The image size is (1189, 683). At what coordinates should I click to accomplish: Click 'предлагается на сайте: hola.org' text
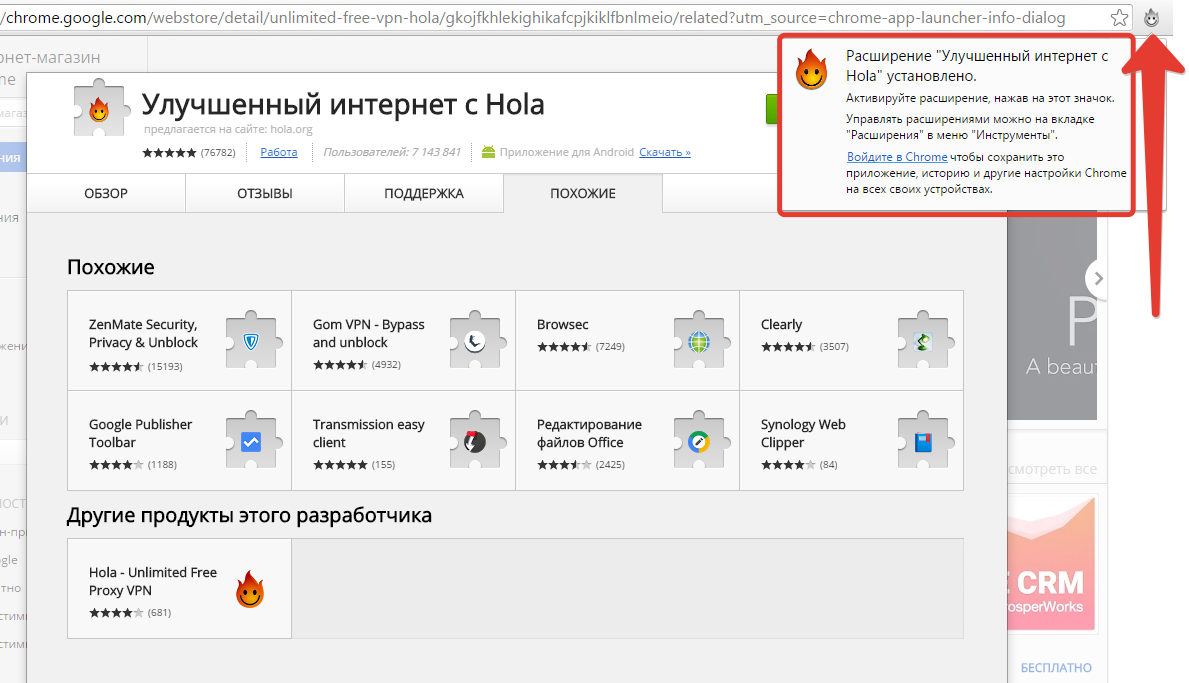pyautogui.click(x=228, y=130)
